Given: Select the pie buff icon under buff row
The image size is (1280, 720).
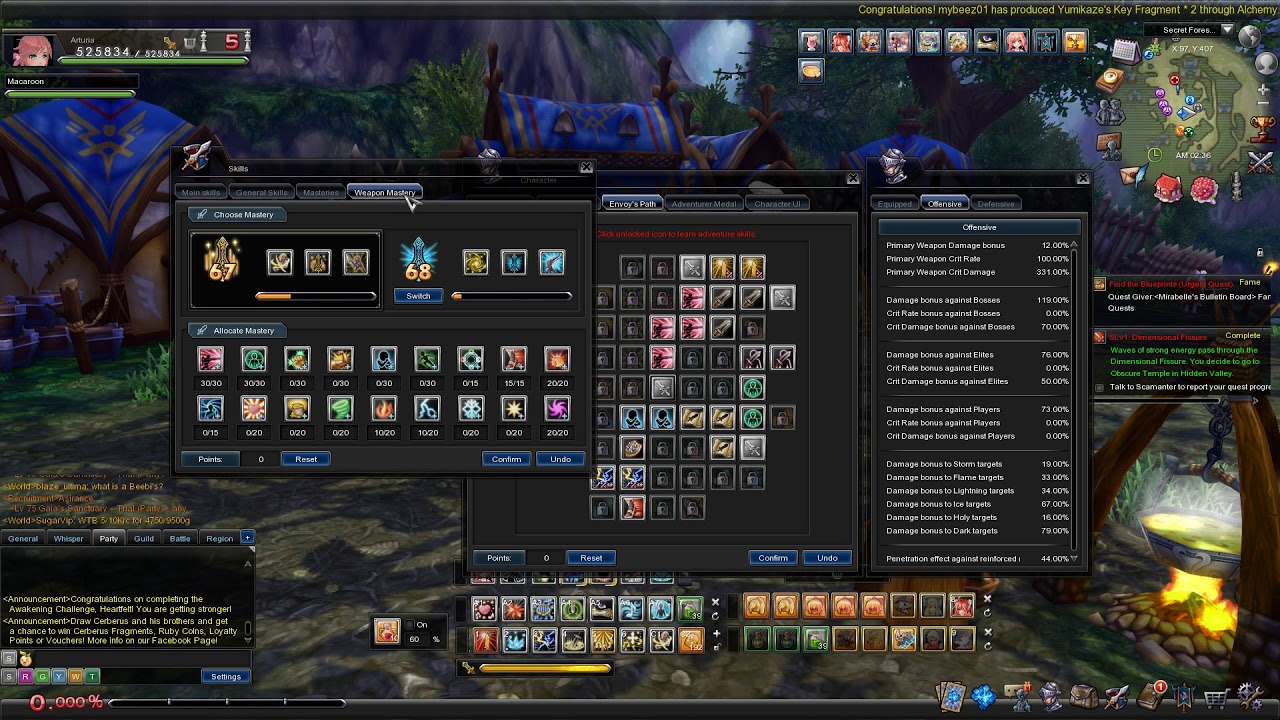Looking at the screenshot, I should click(811, 70).
